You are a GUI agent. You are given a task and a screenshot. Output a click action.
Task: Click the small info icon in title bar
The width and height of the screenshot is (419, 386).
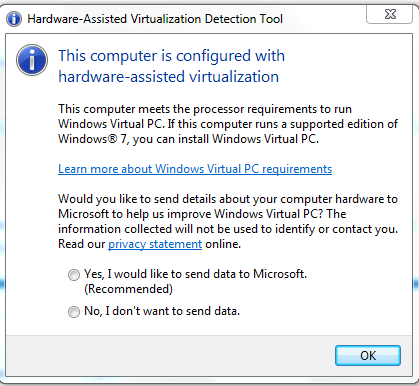click(x=14, y=19)
